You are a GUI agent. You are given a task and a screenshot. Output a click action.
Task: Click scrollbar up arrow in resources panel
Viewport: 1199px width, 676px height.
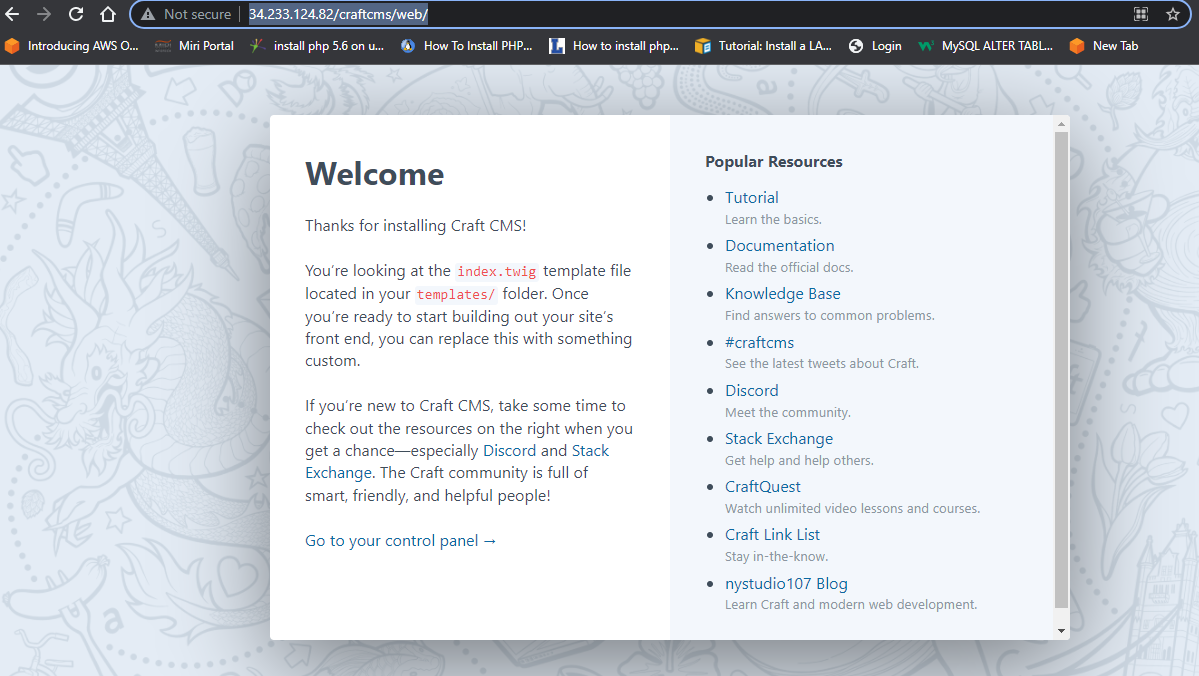pyautogui.click(x=1061, y=124)
